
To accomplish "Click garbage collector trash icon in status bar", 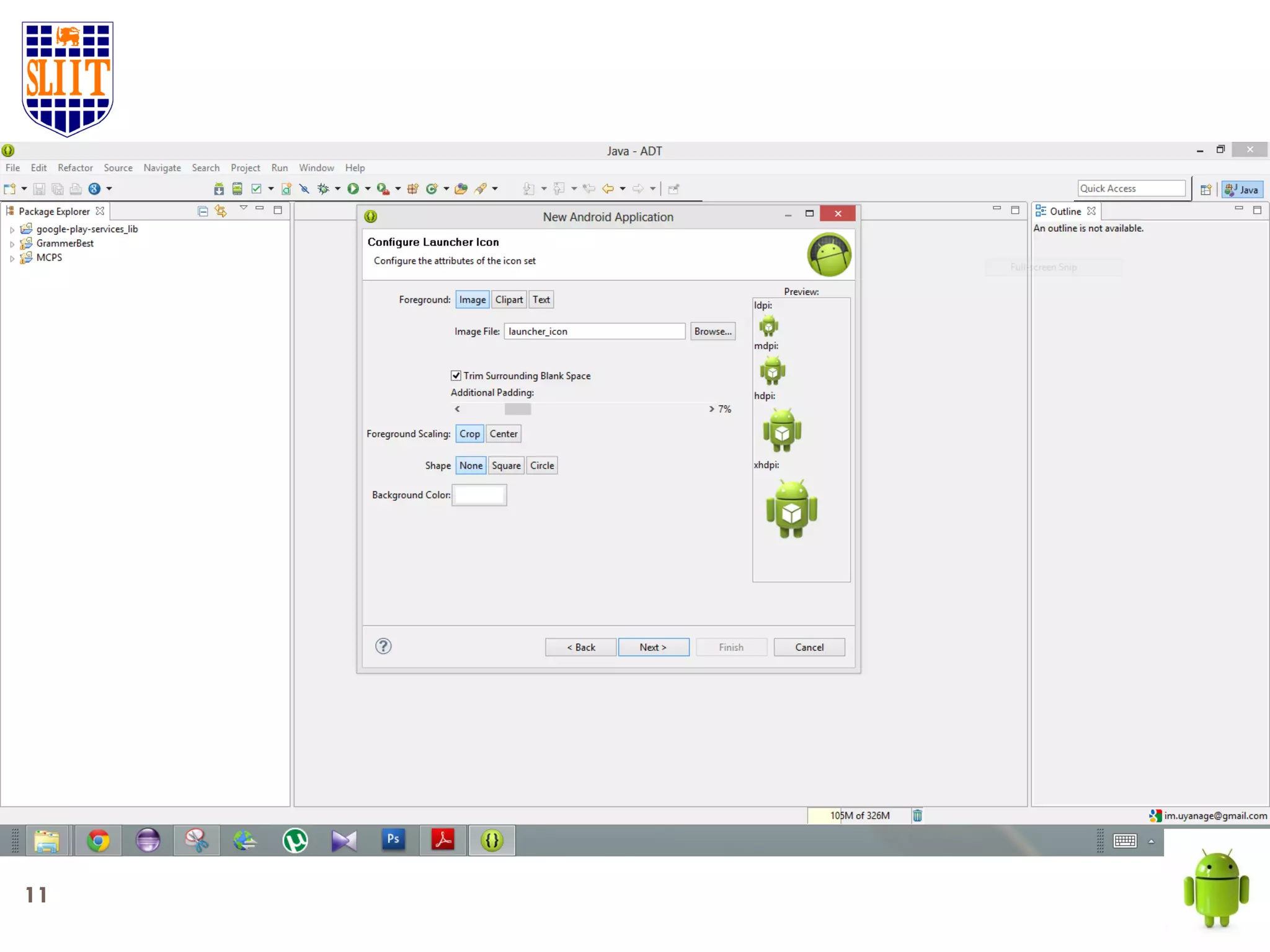I will pyautogui.click(x=917, y=816).
